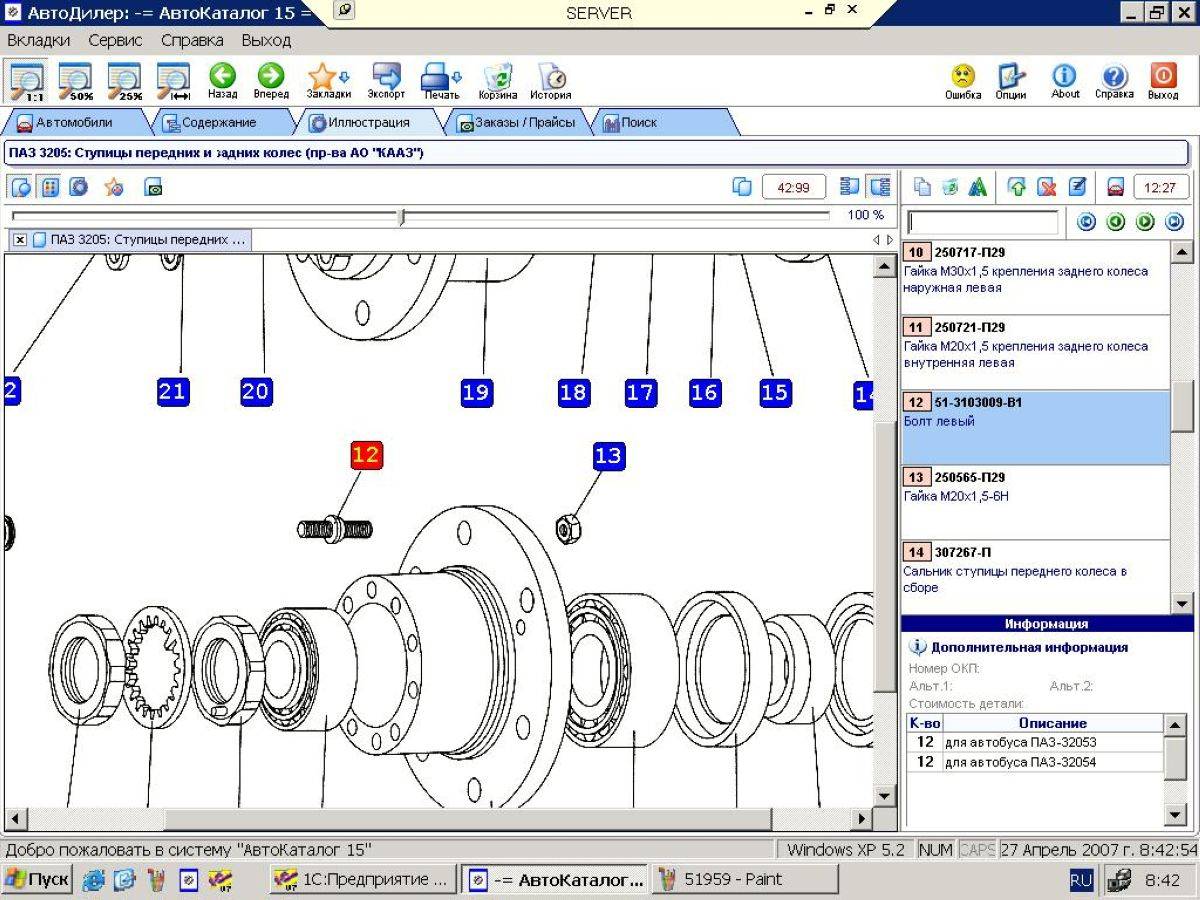Click the Печать print icon
This screenshot has height=900, width=1200.
(441, 81)
